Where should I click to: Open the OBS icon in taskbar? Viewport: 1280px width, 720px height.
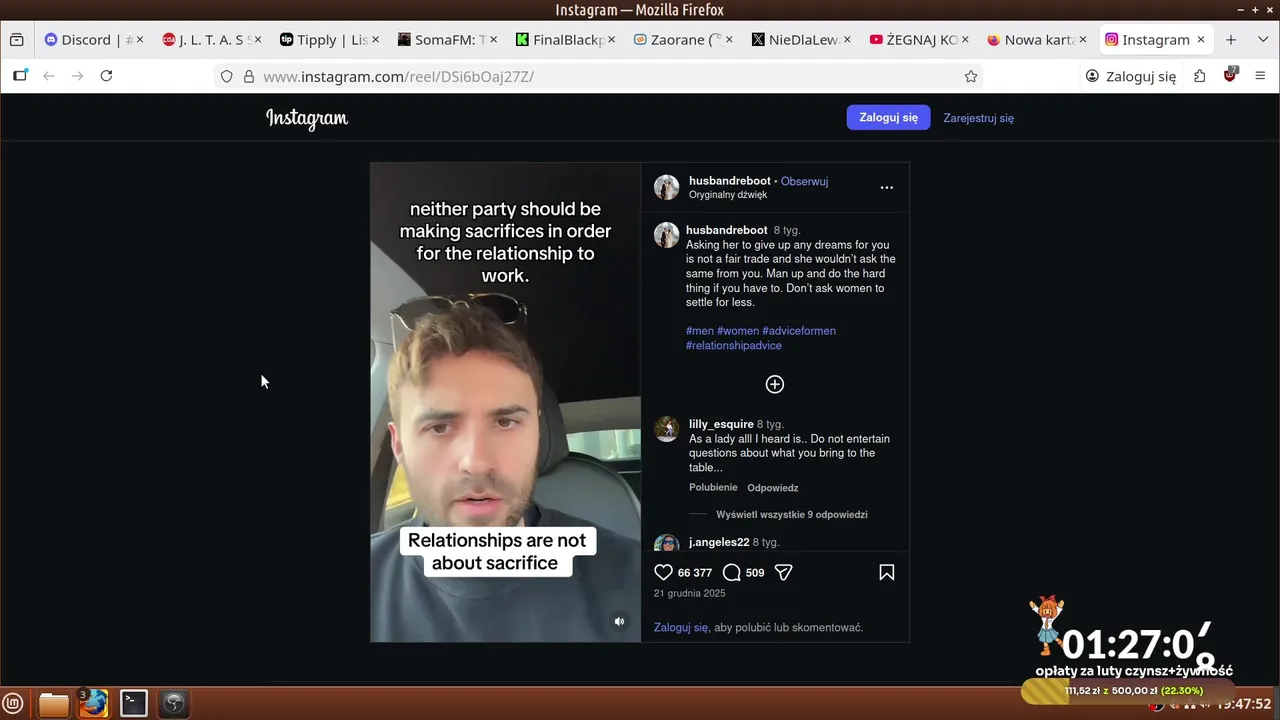click(174, 704)
